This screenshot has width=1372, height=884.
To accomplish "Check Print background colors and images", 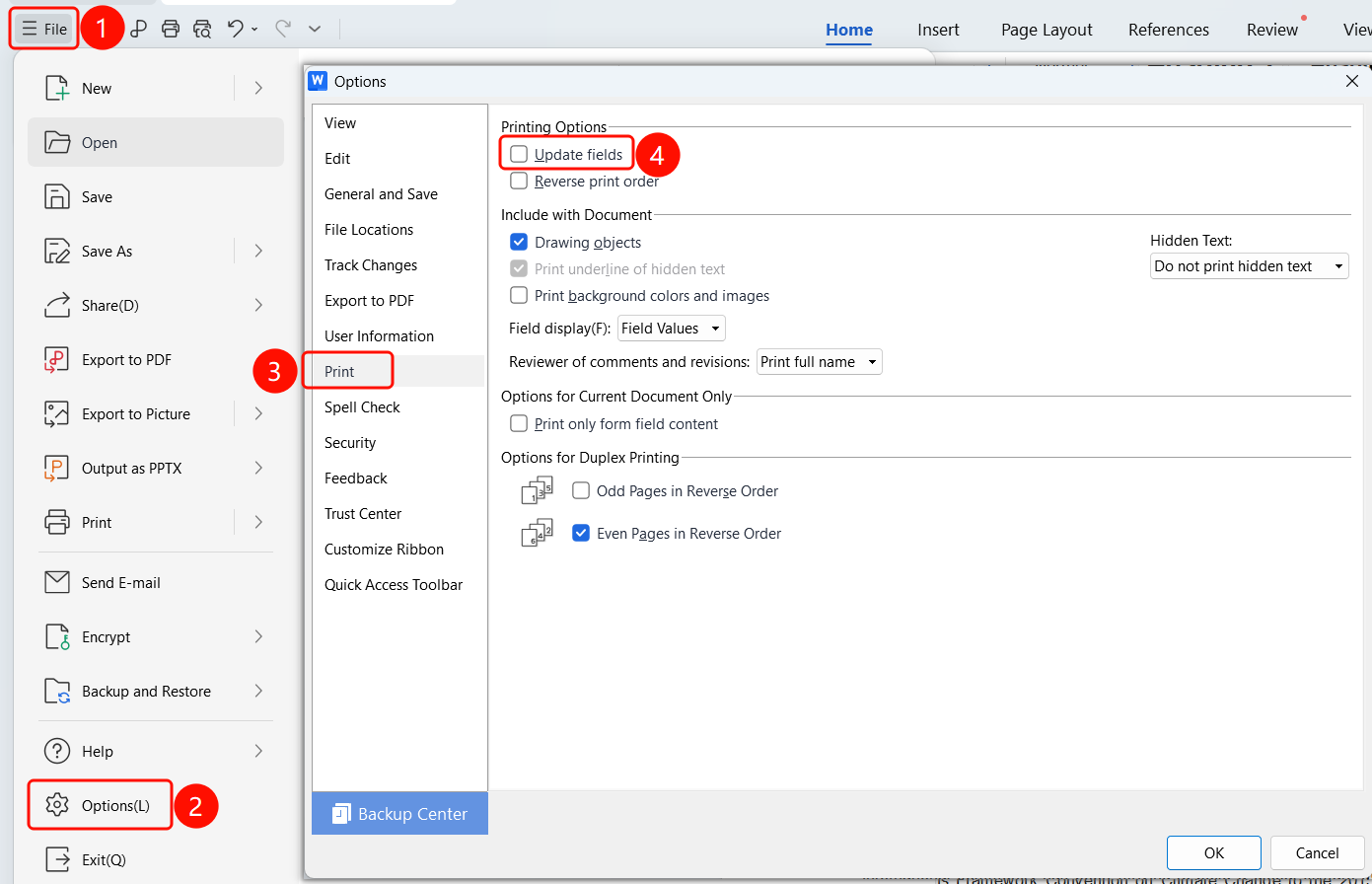I will [x=519, y=295].
